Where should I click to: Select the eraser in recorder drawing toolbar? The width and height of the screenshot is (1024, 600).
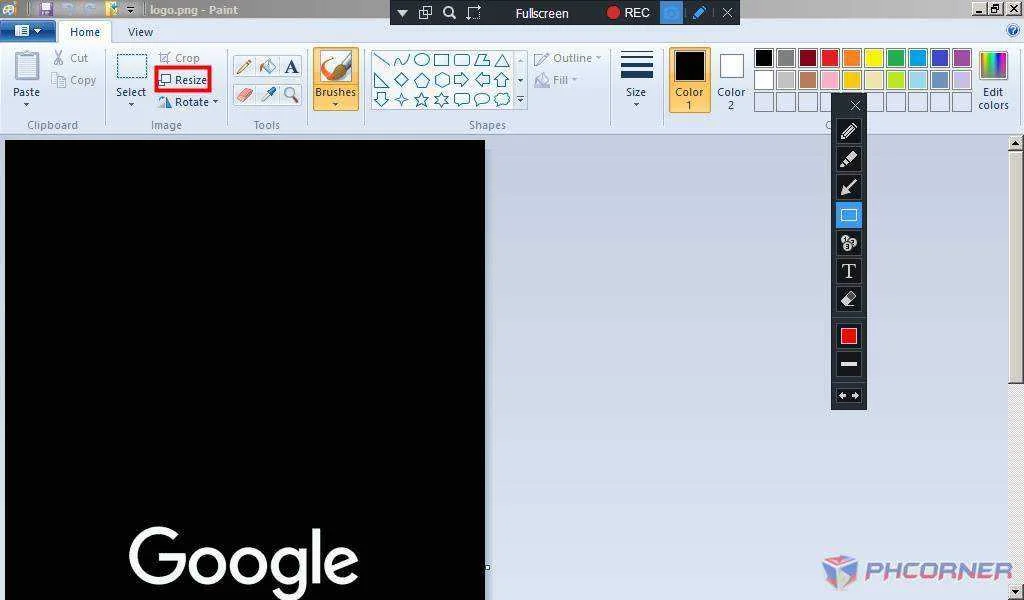[x=848, y=299]
